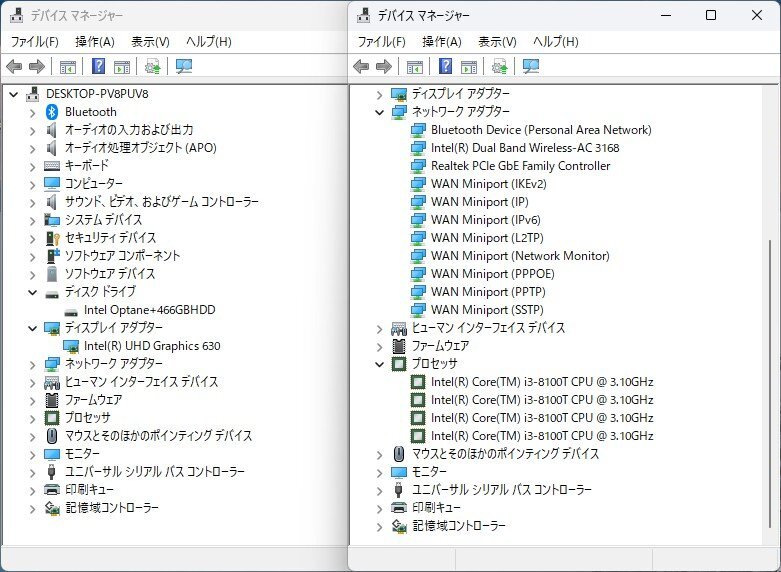The image size is (781, 572).
Task: Select ソフトウェア コンポーネント in left window
Action: 123,256
